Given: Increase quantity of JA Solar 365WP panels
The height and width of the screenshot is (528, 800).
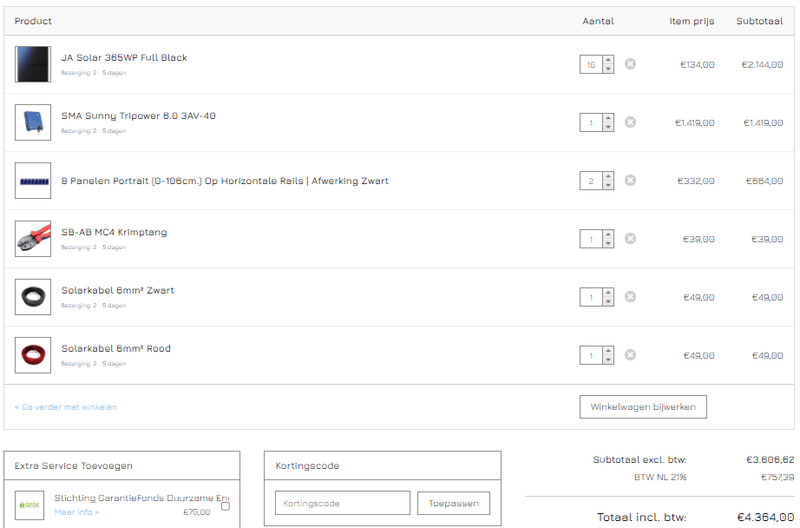Looking at the screenshot, I should (x=608, y=60).
